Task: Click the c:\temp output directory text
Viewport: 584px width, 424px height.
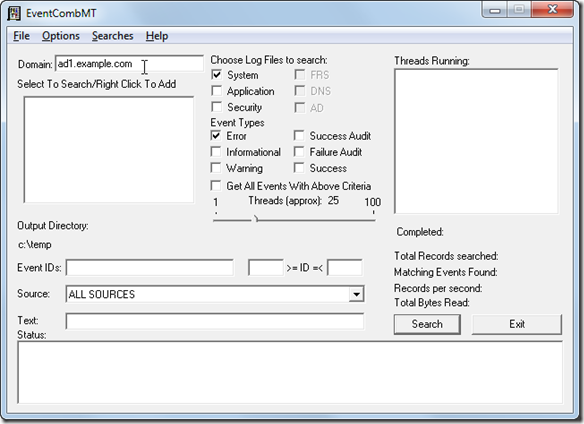Action: [x=35, y=245]
